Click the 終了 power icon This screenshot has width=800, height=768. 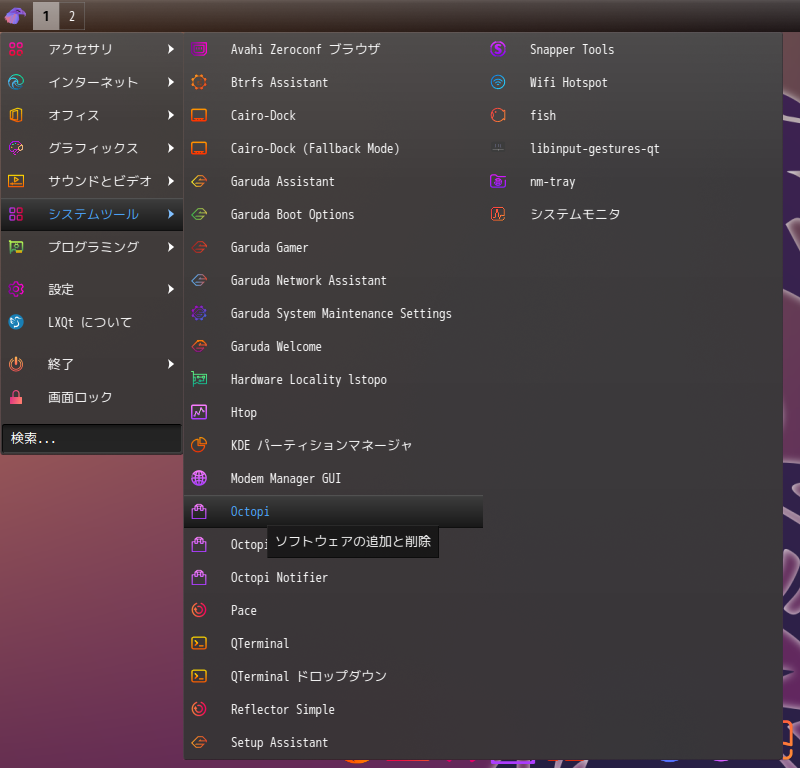click(16, 364)
